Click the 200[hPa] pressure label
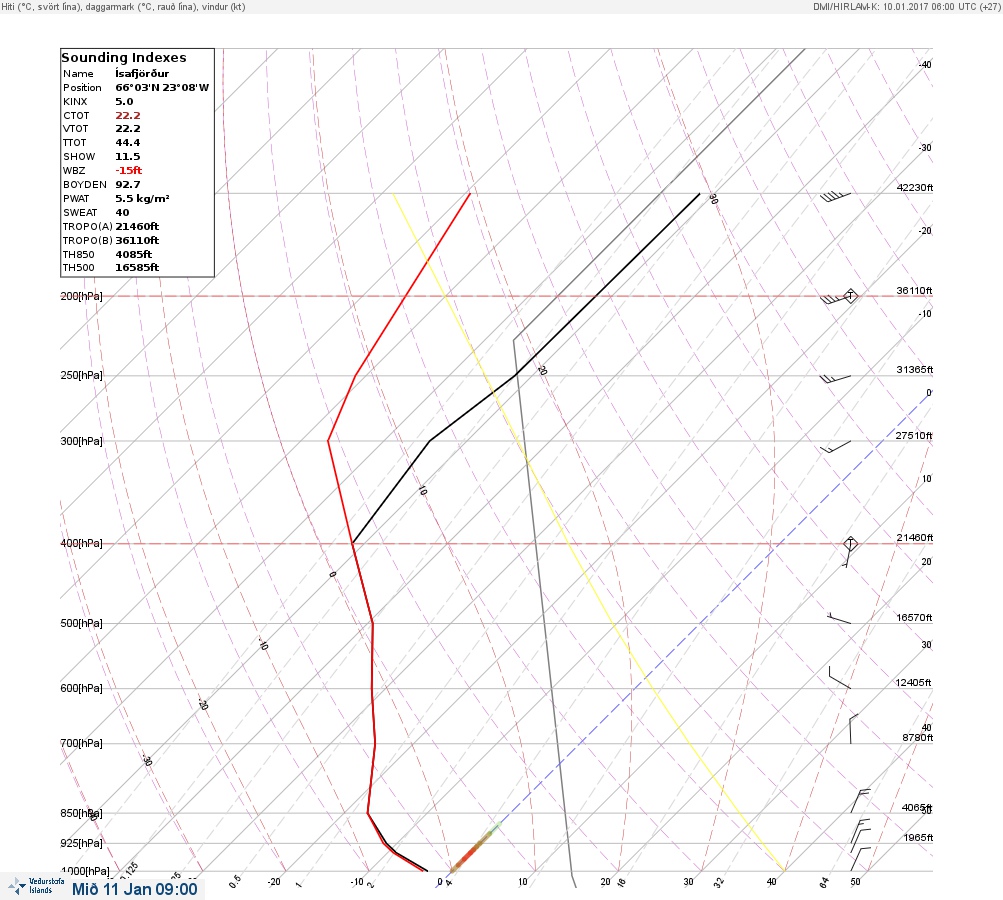This screenshot has height=900, width=1003. pos(81,296)
